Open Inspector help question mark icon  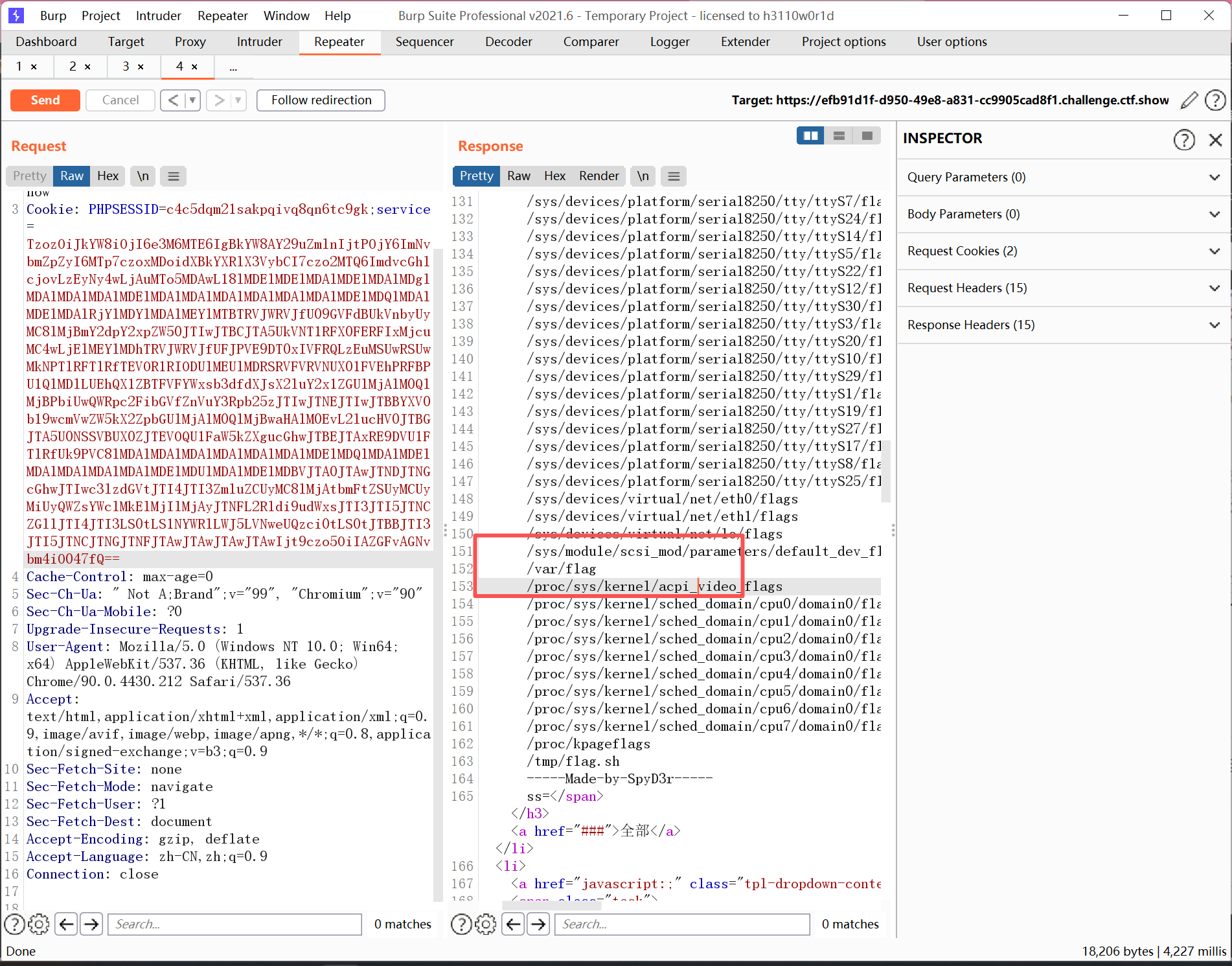click(x=1184, y=139)
